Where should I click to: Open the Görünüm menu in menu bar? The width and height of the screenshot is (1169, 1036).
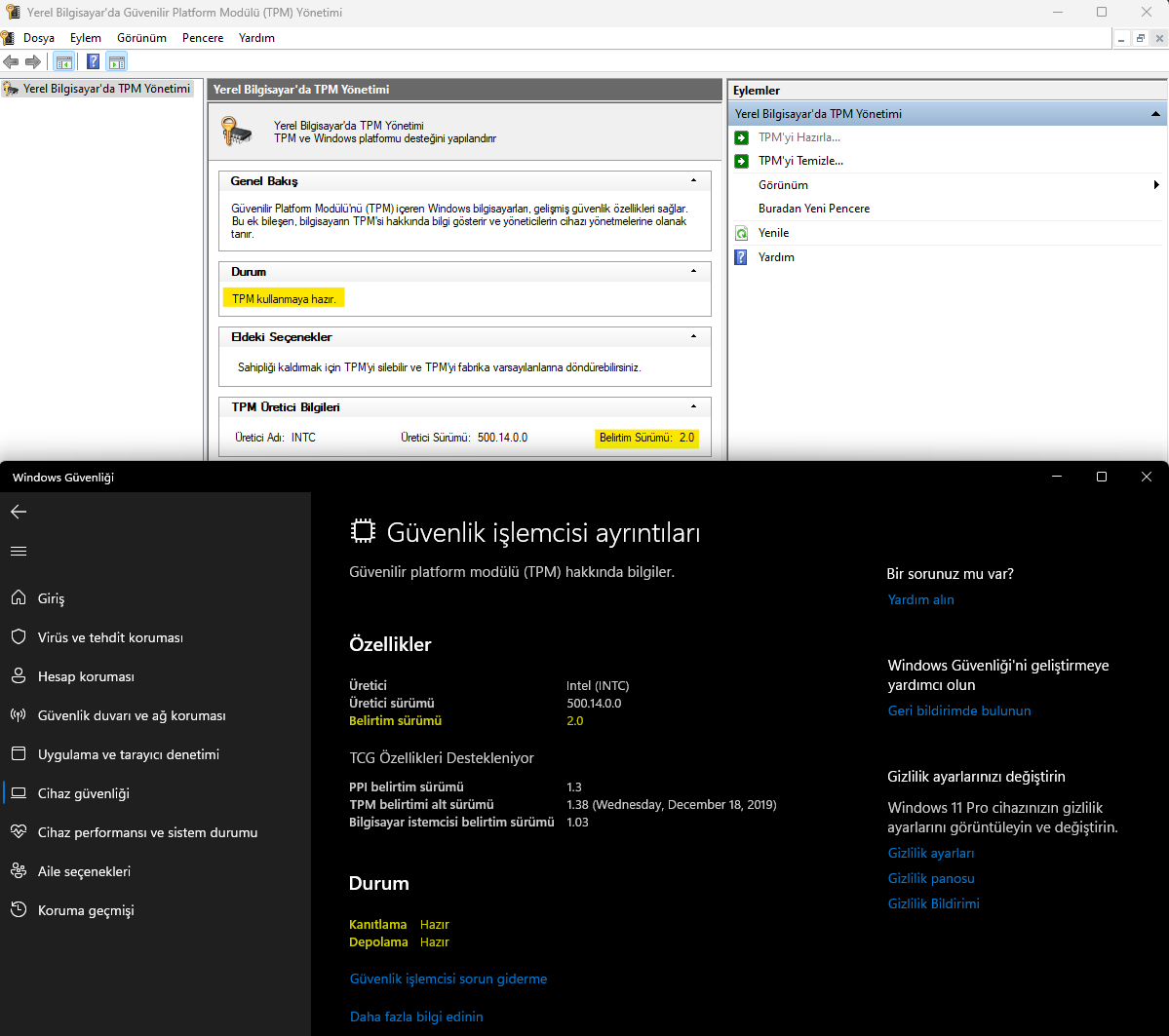click(x=141, y=38)
